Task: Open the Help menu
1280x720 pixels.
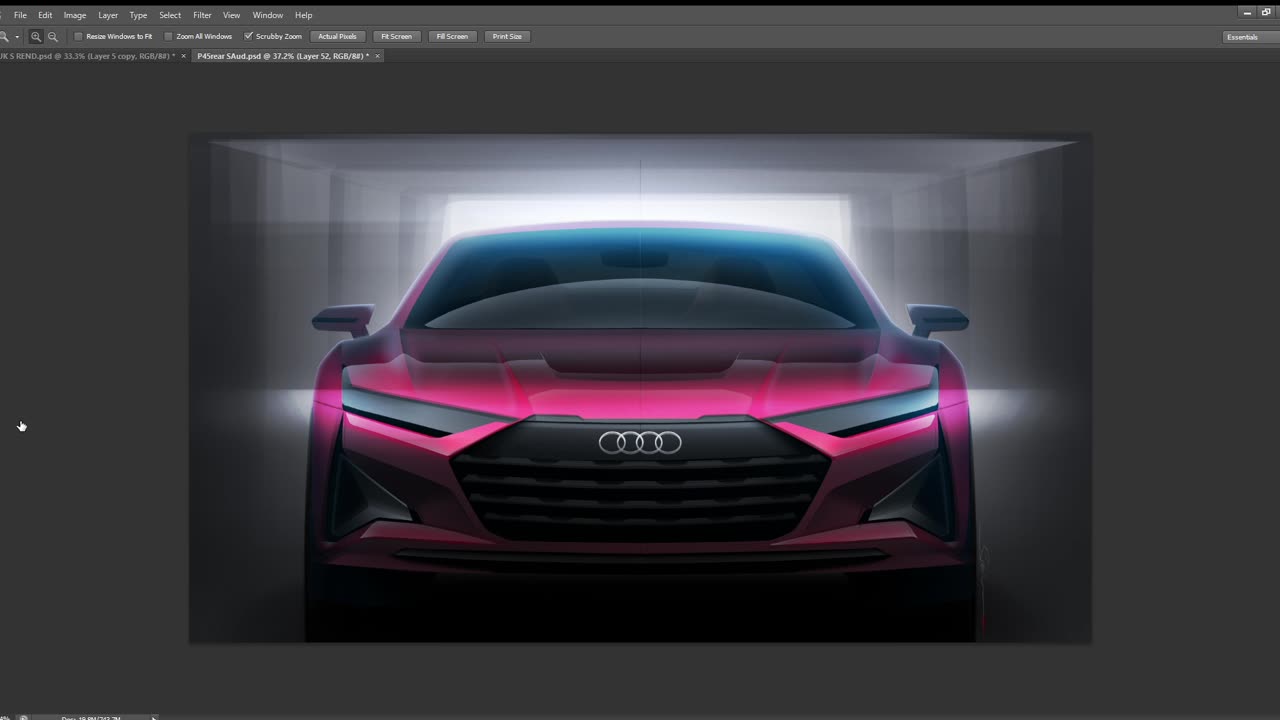Action: click(x=304, y=15)
